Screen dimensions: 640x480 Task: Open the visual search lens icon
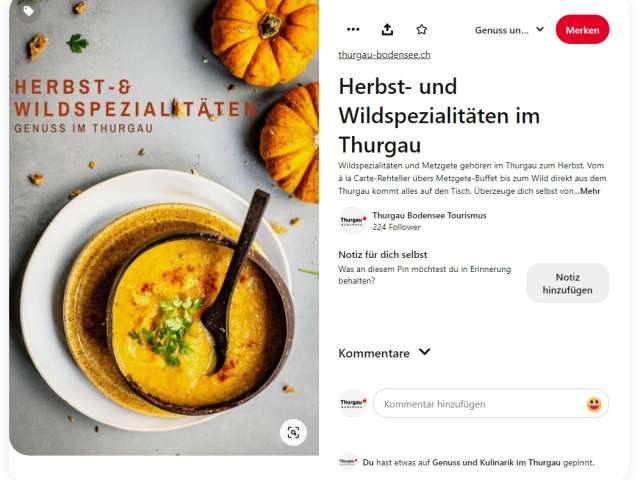click(293, 432)
